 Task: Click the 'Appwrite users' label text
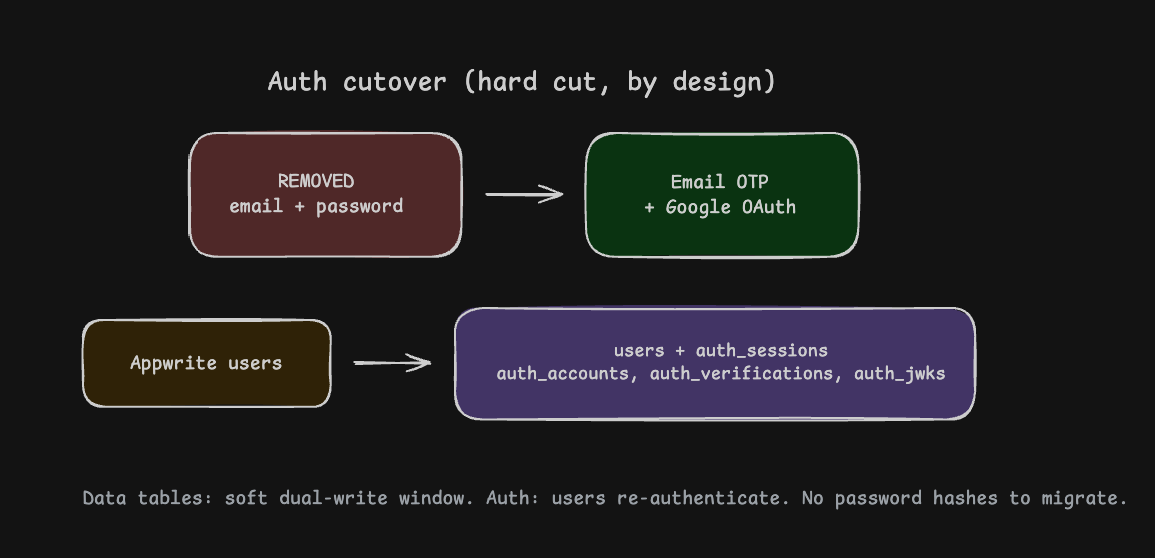click(x=206, y=363)
